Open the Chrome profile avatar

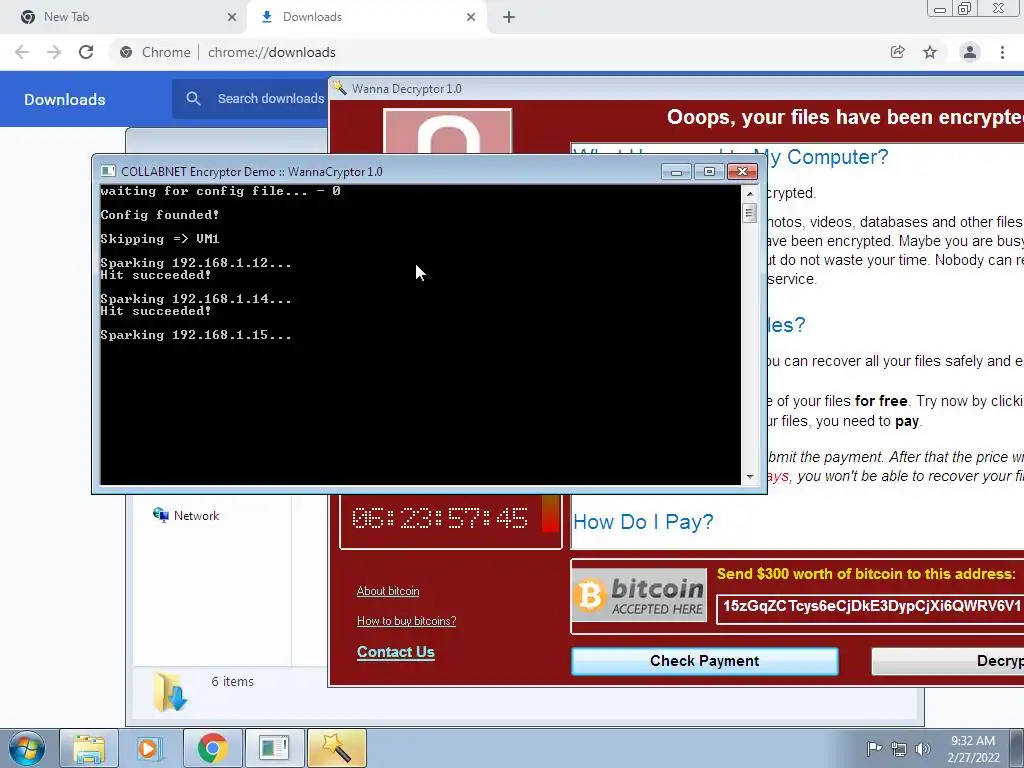pos(970,52)
